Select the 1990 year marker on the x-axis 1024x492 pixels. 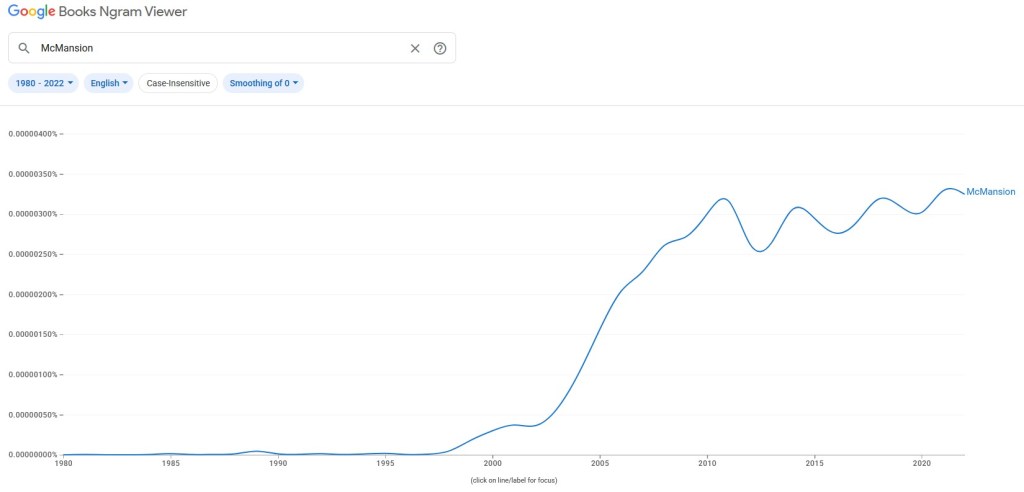[x=278, y=464]
